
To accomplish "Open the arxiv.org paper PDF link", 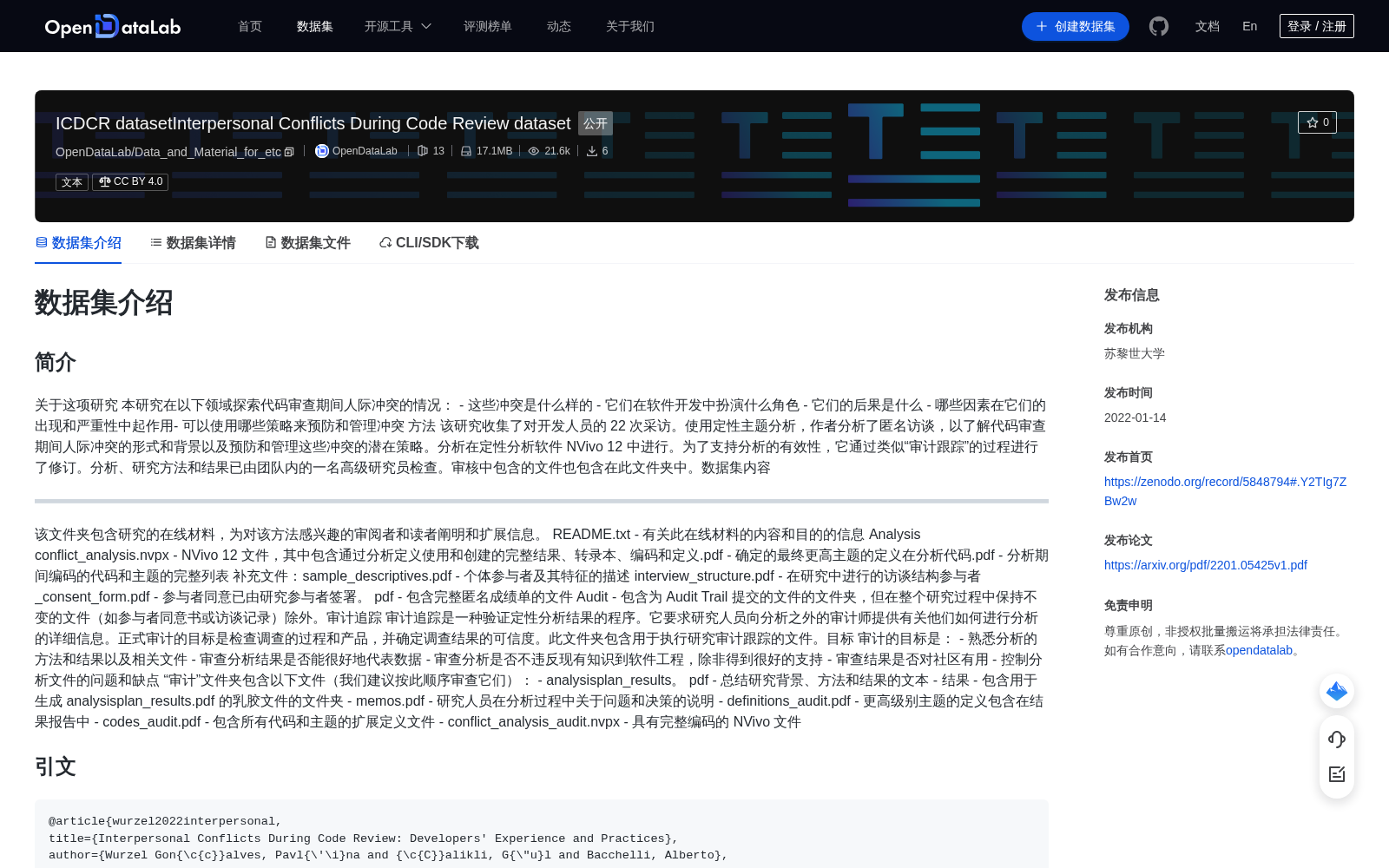I will pyautogui.click(x=1206, y=565).
